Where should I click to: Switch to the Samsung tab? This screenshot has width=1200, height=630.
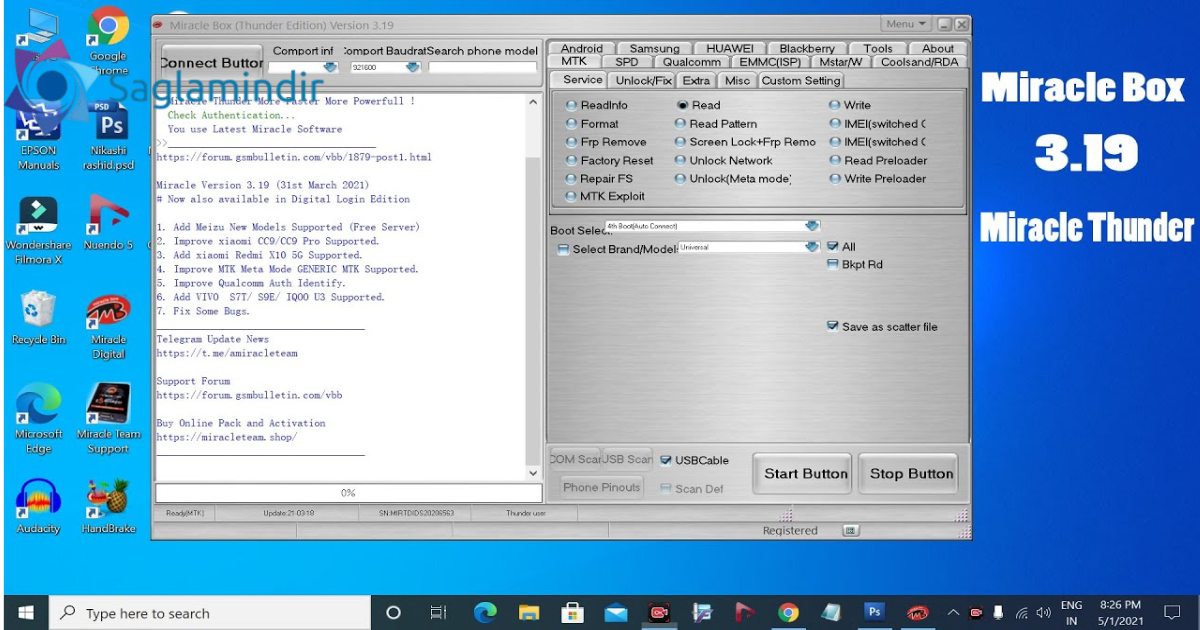coord(655,48)
